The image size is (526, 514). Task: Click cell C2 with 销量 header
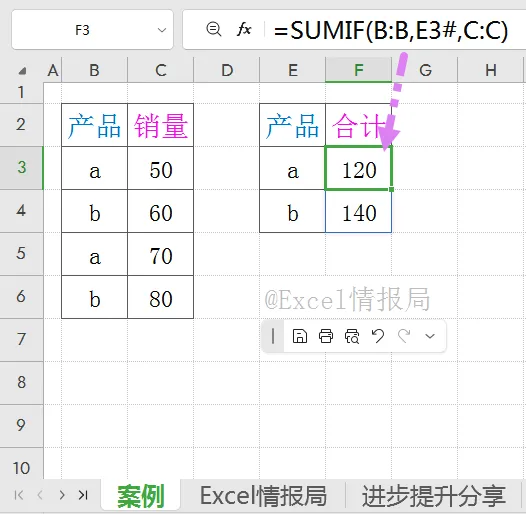point(161,125)
